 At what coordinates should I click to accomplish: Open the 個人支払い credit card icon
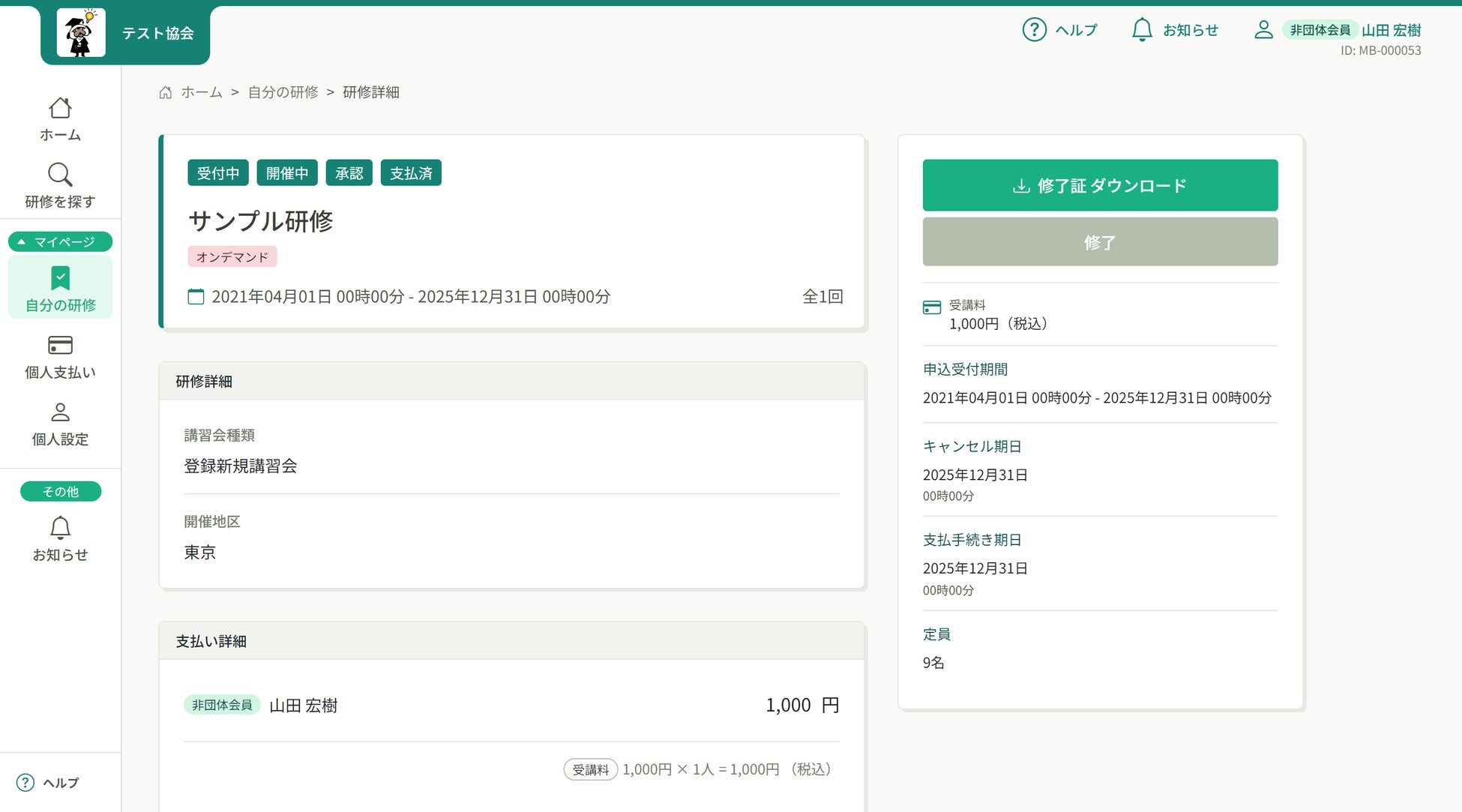pos(60,345)
